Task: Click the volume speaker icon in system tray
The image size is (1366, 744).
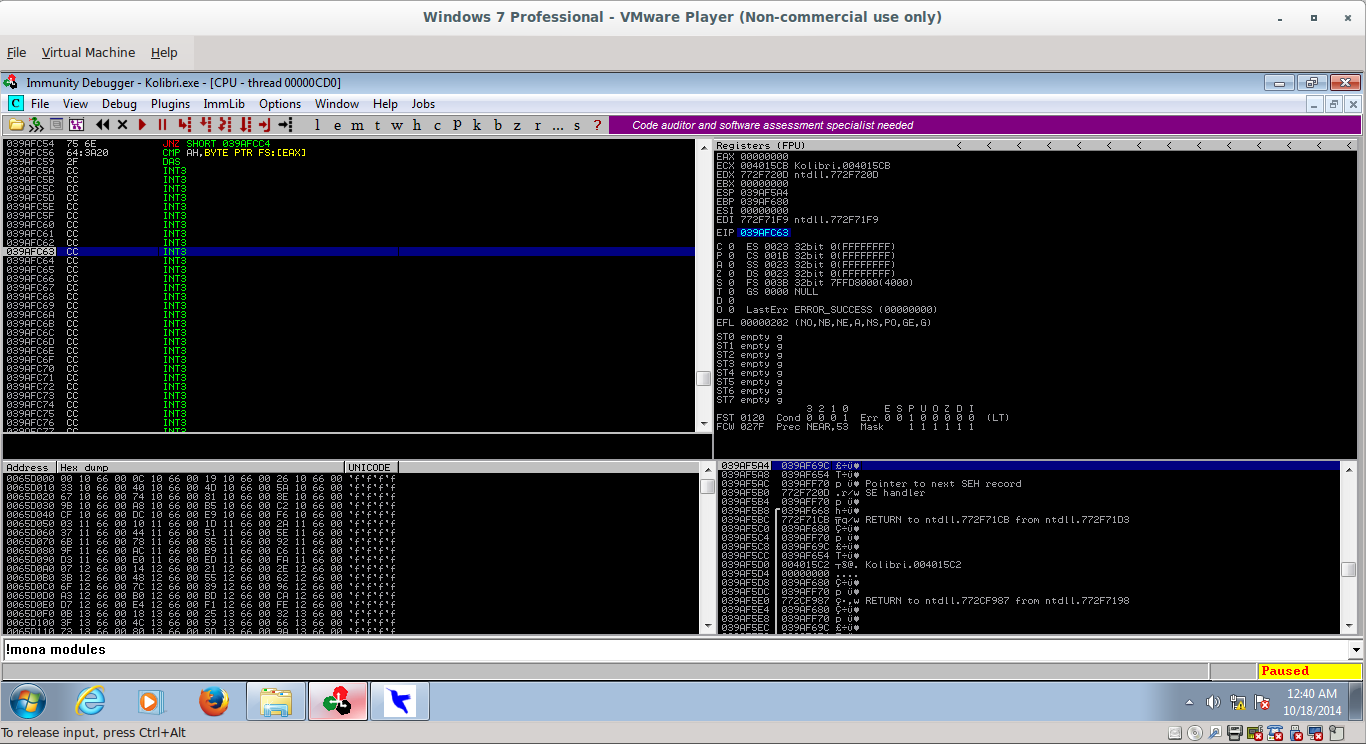Action: (1213, 702)
